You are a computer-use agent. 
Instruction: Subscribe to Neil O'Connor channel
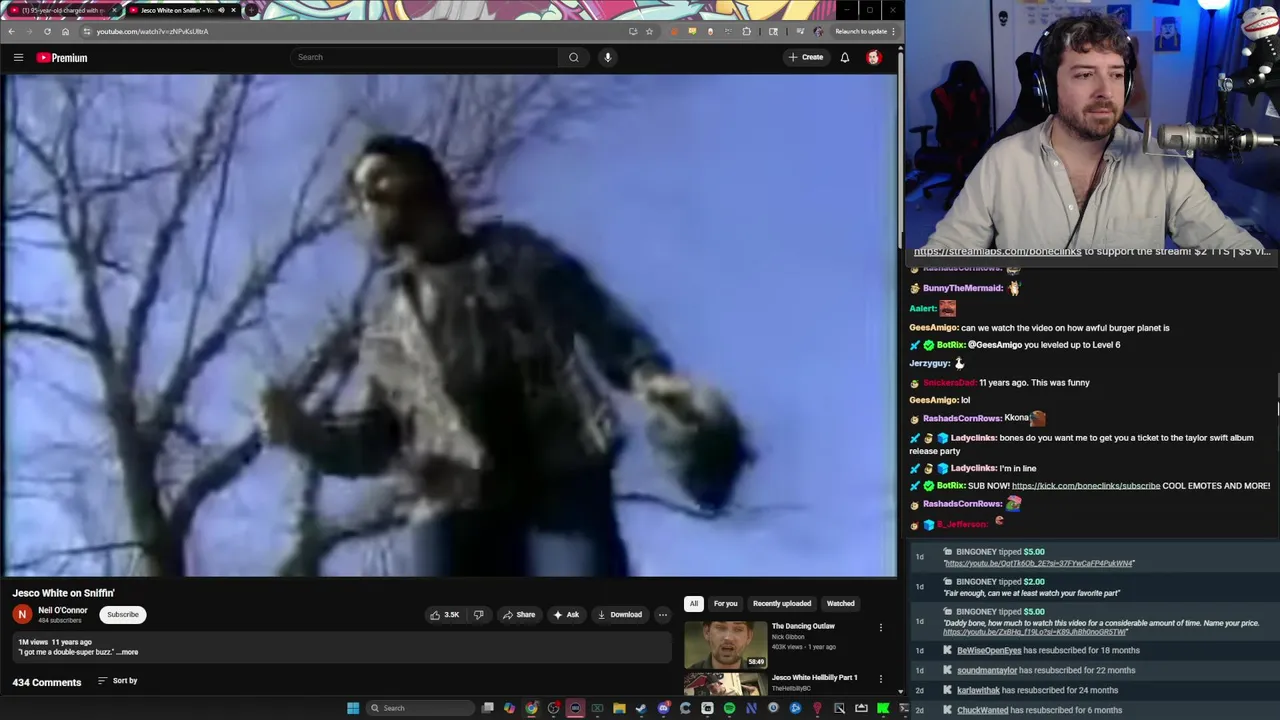pyautogui.click(x=123, y=614)
